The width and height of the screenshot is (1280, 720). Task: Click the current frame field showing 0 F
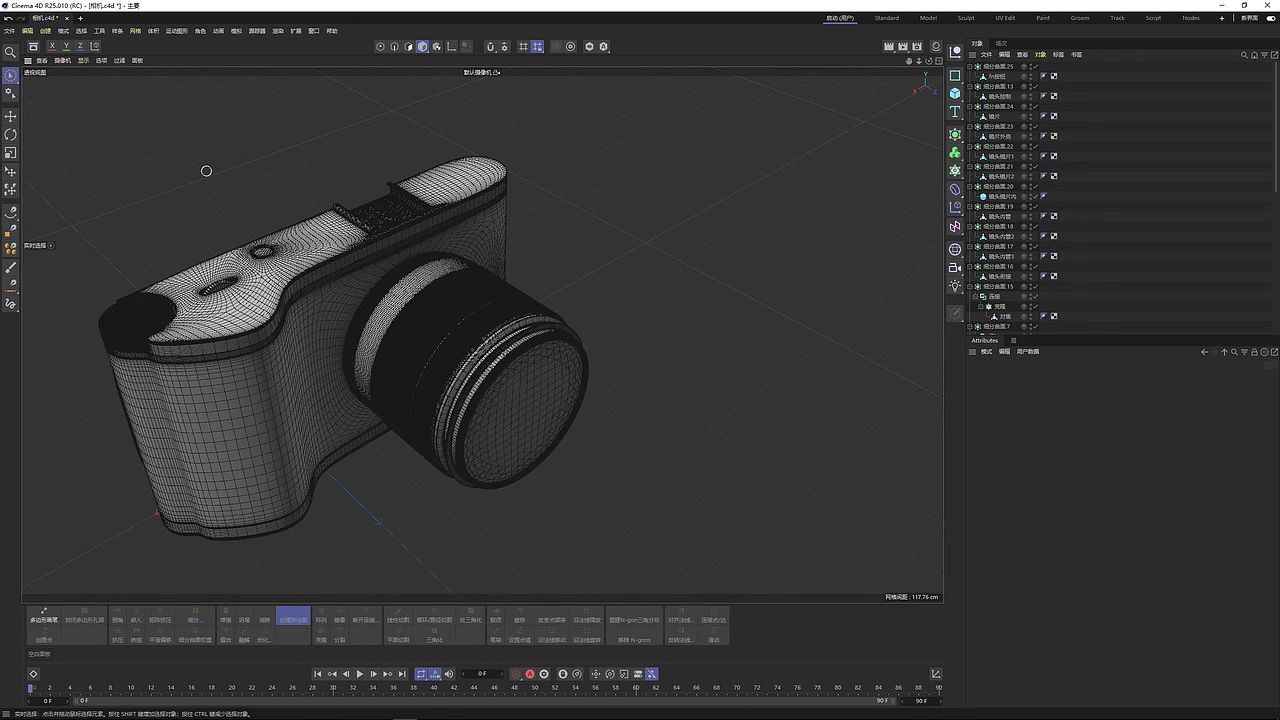point(483,674)
